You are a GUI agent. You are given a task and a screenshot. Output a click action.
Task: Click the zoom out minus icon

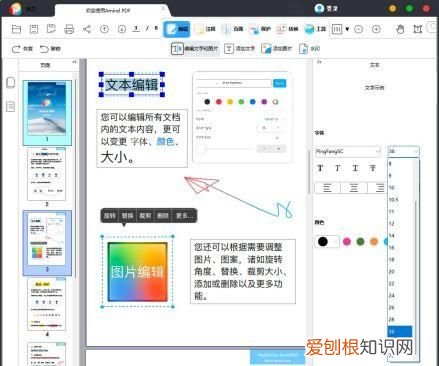(x=359, y=29)
